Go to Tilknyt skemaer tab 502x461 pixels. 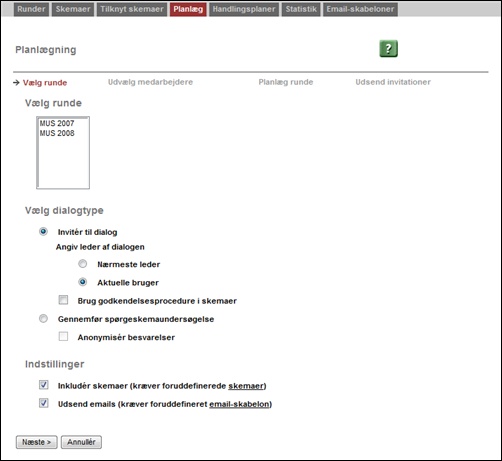(132, 9)
